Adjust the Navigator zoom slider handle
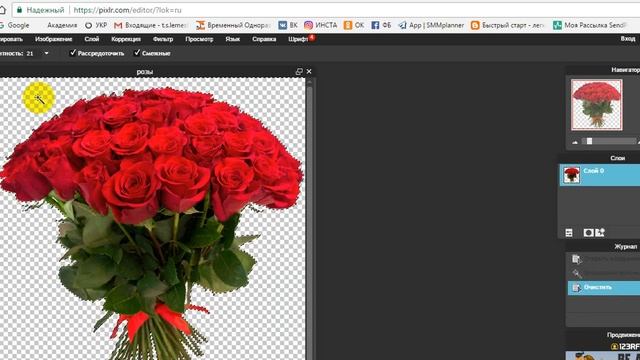640x360 pixels. click(589, 141)
